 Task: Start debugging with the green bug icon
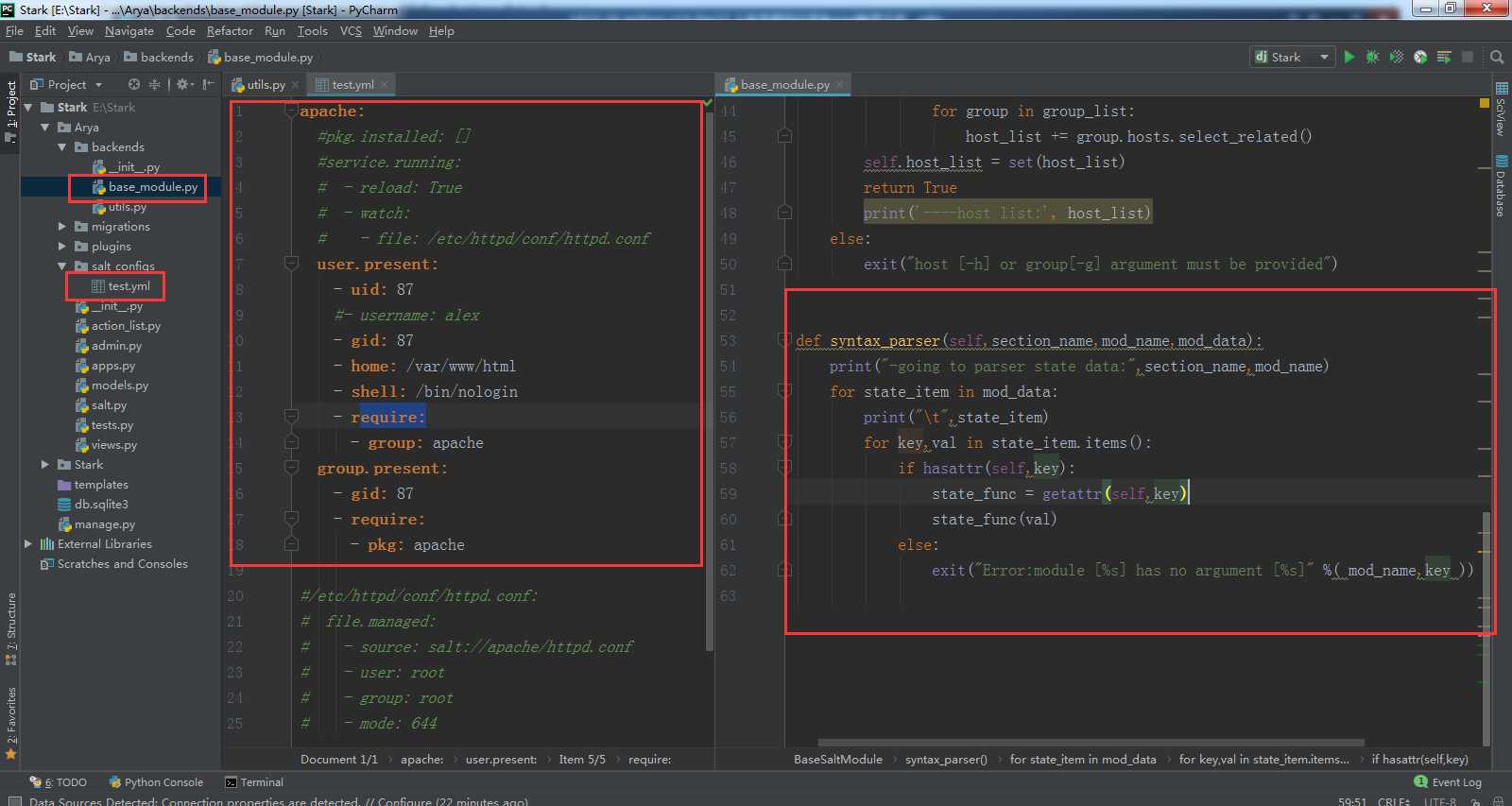tap(1372, 57)
